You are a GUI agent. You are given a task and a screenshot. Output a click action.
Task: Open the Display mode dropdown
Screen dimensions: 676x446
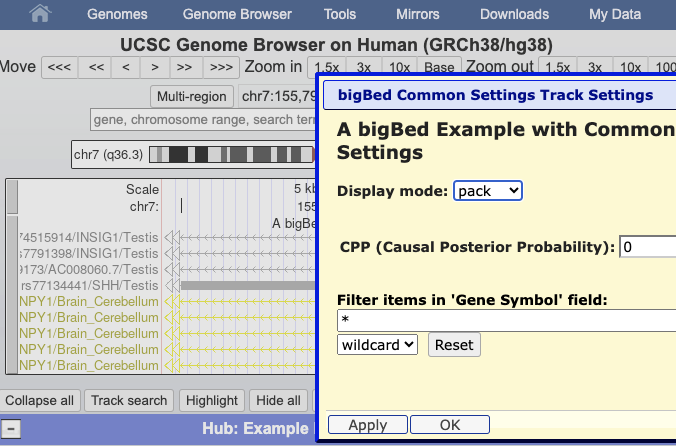487,190
